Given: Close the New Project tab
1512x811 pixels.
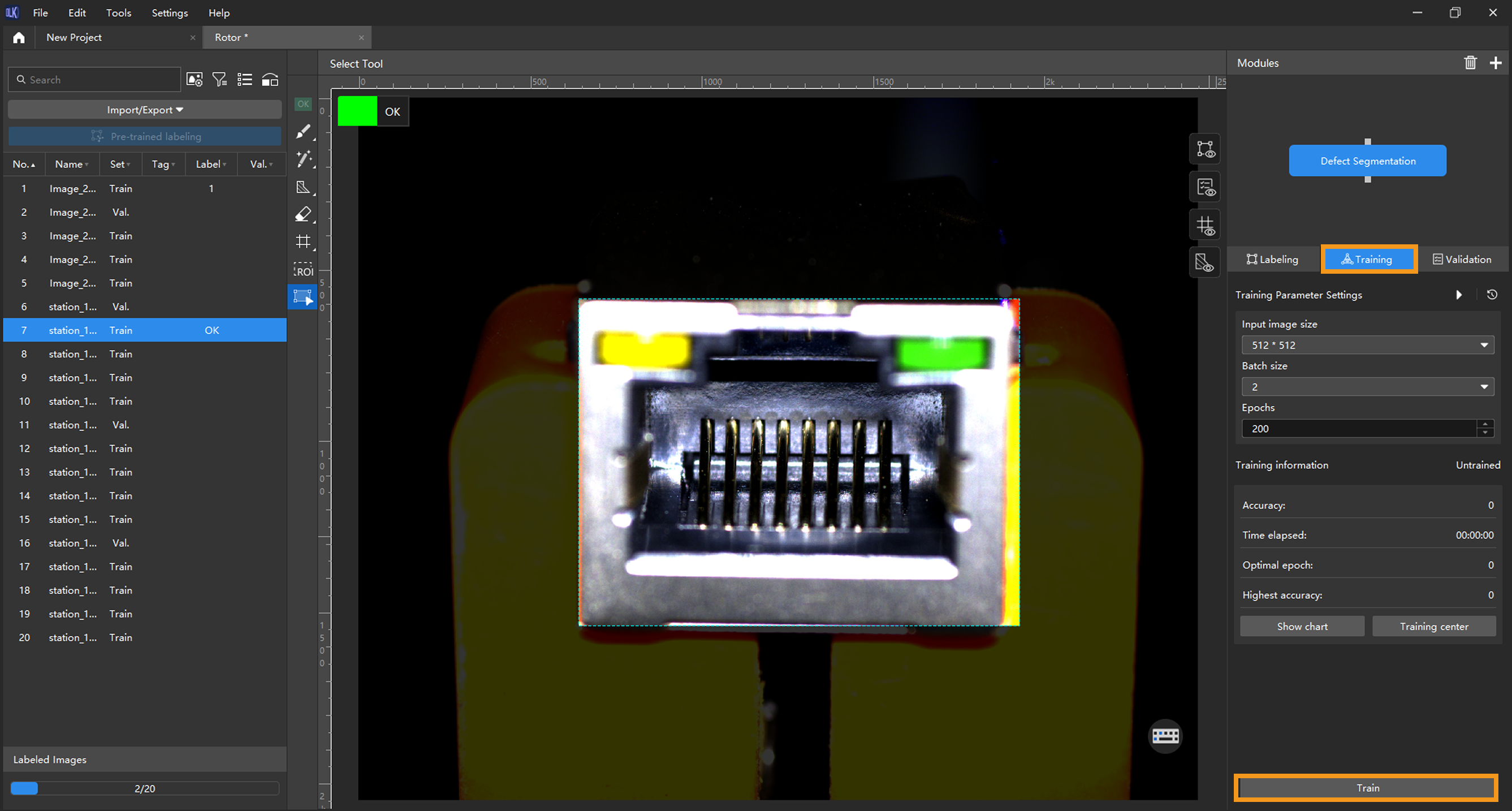Looking at the screenshot, I should (x=192, y=37).
